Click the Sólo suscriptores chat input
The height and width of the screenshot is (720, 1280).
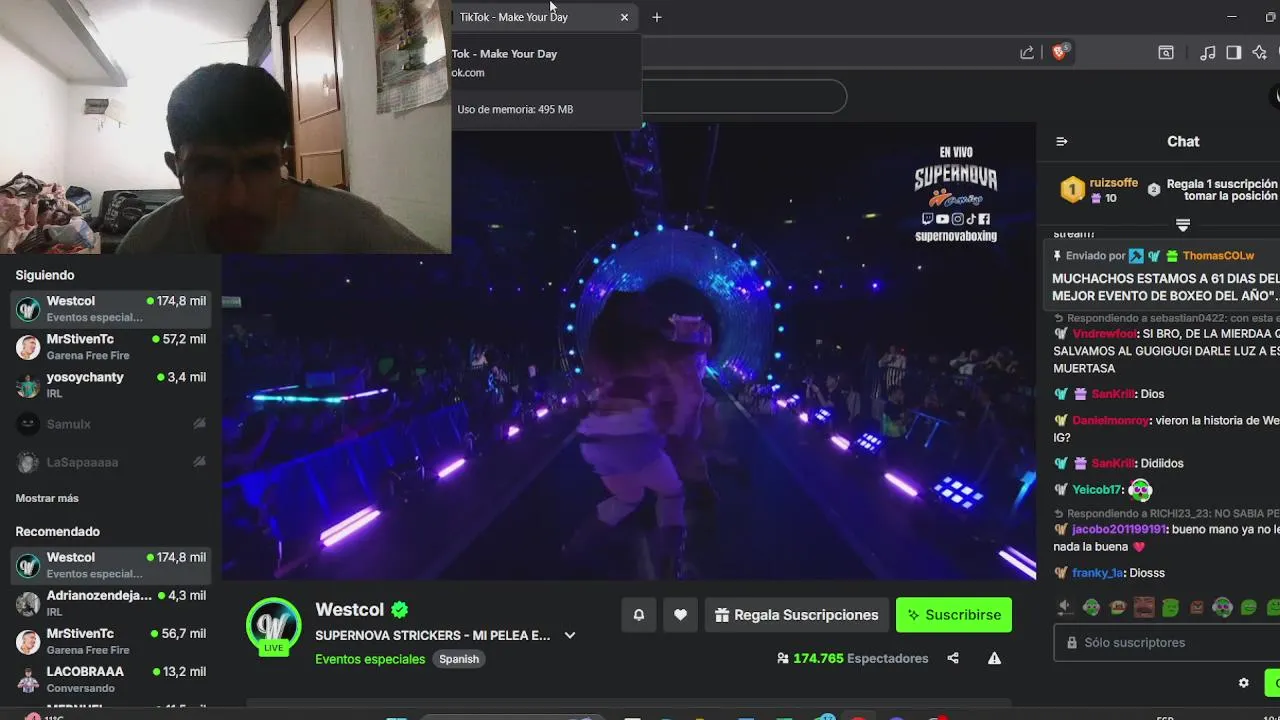click(x=1166, y=643)
